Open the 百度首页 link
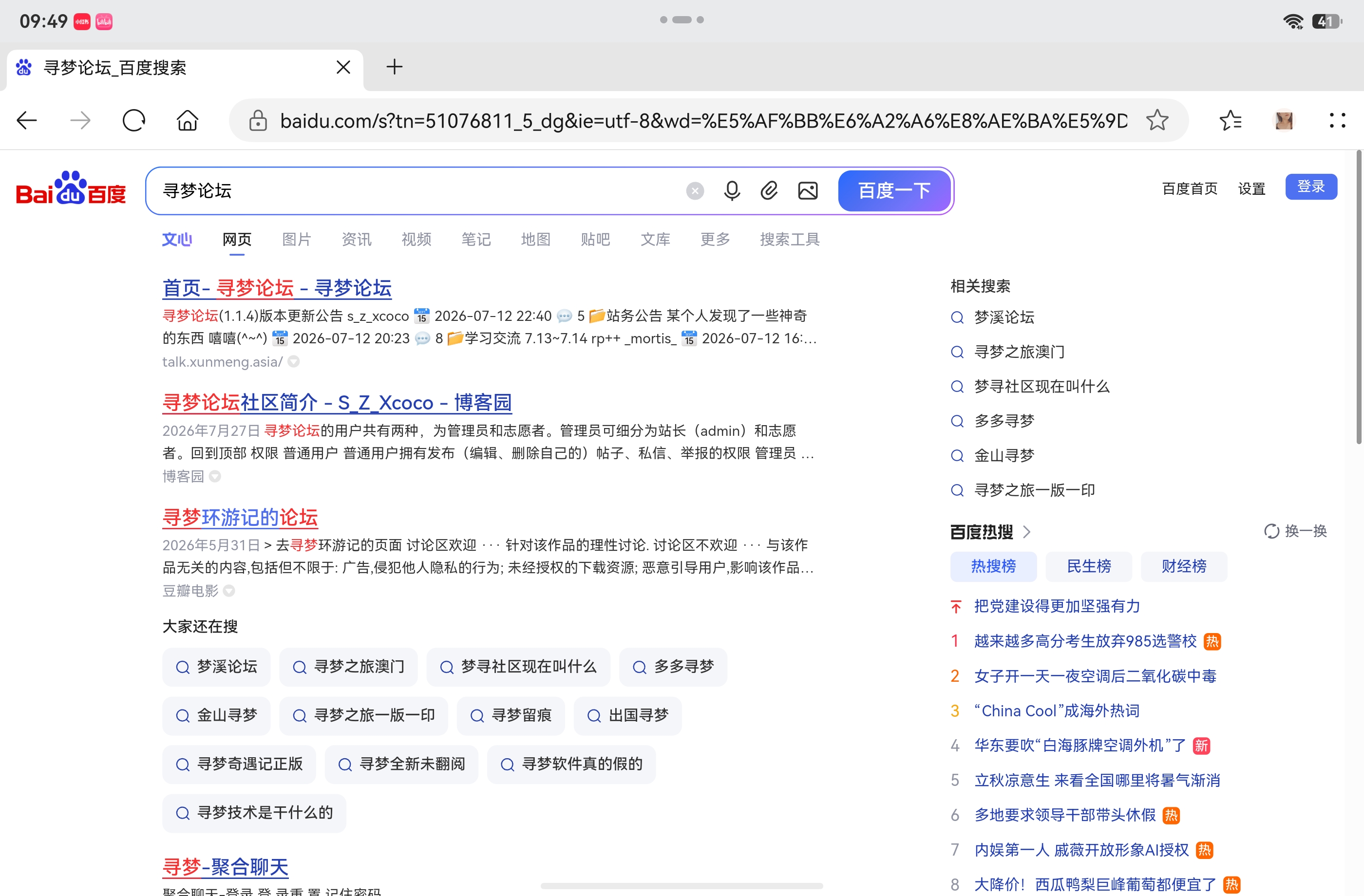This screenshot has width=1364, height=896. coord(1190,188)
